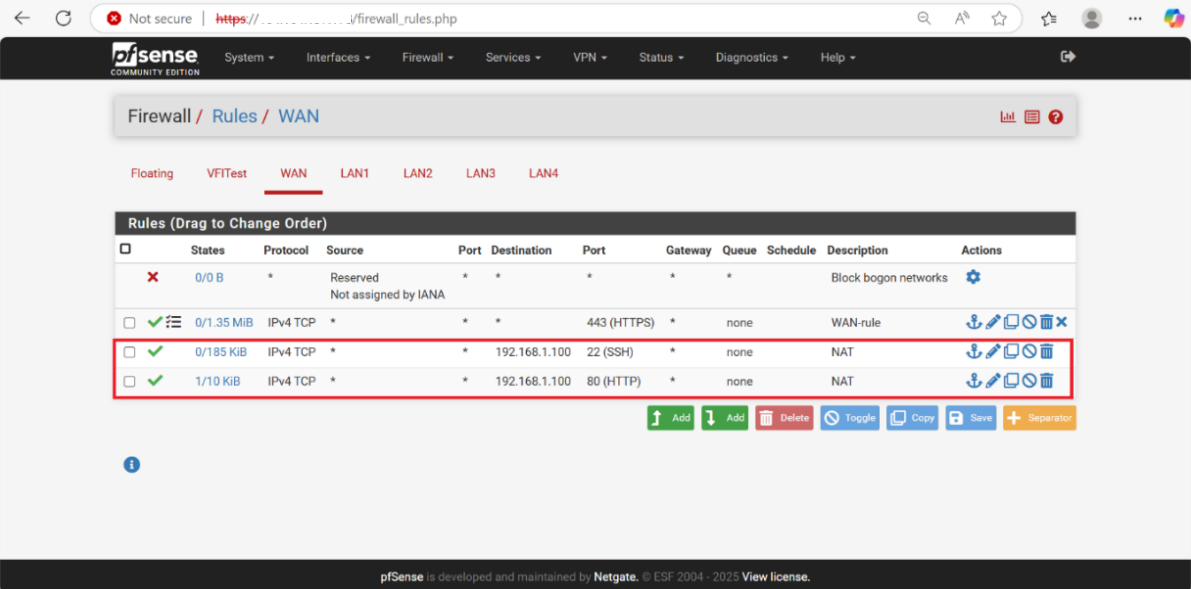
Task: Refresh the page in the browser
Action: click(64, 18)
